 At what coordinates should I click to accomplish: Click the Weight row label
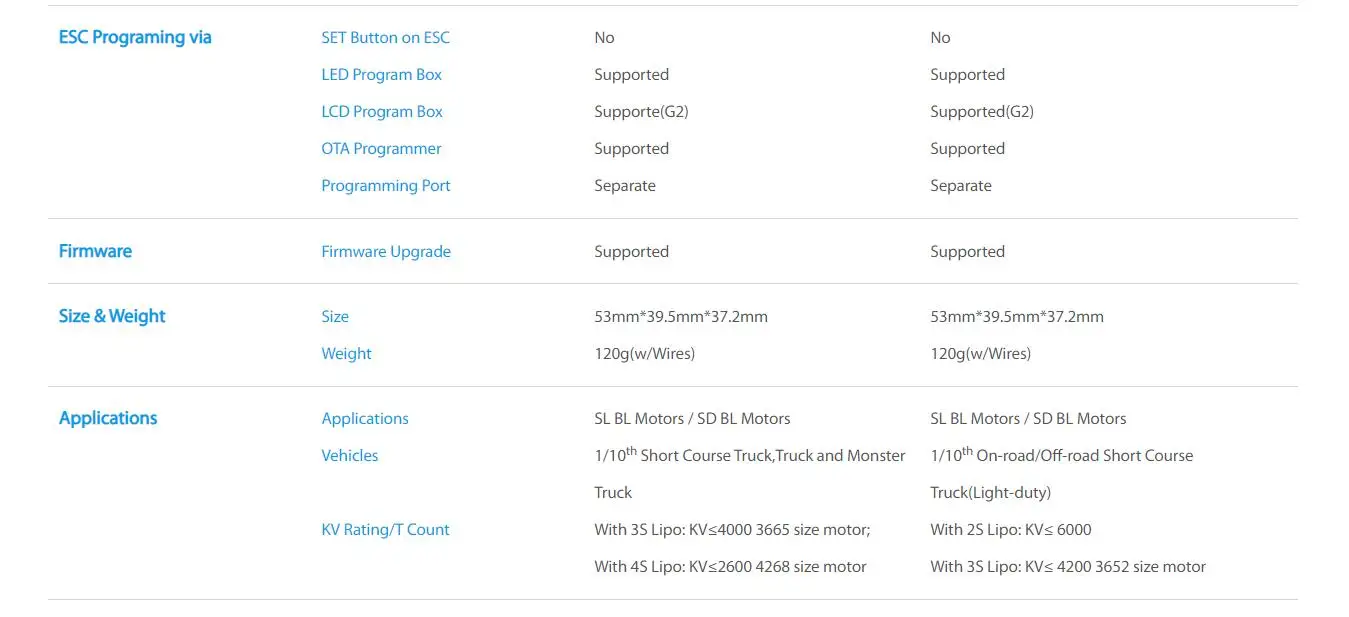pyautogui.click(x=346, y=354)
